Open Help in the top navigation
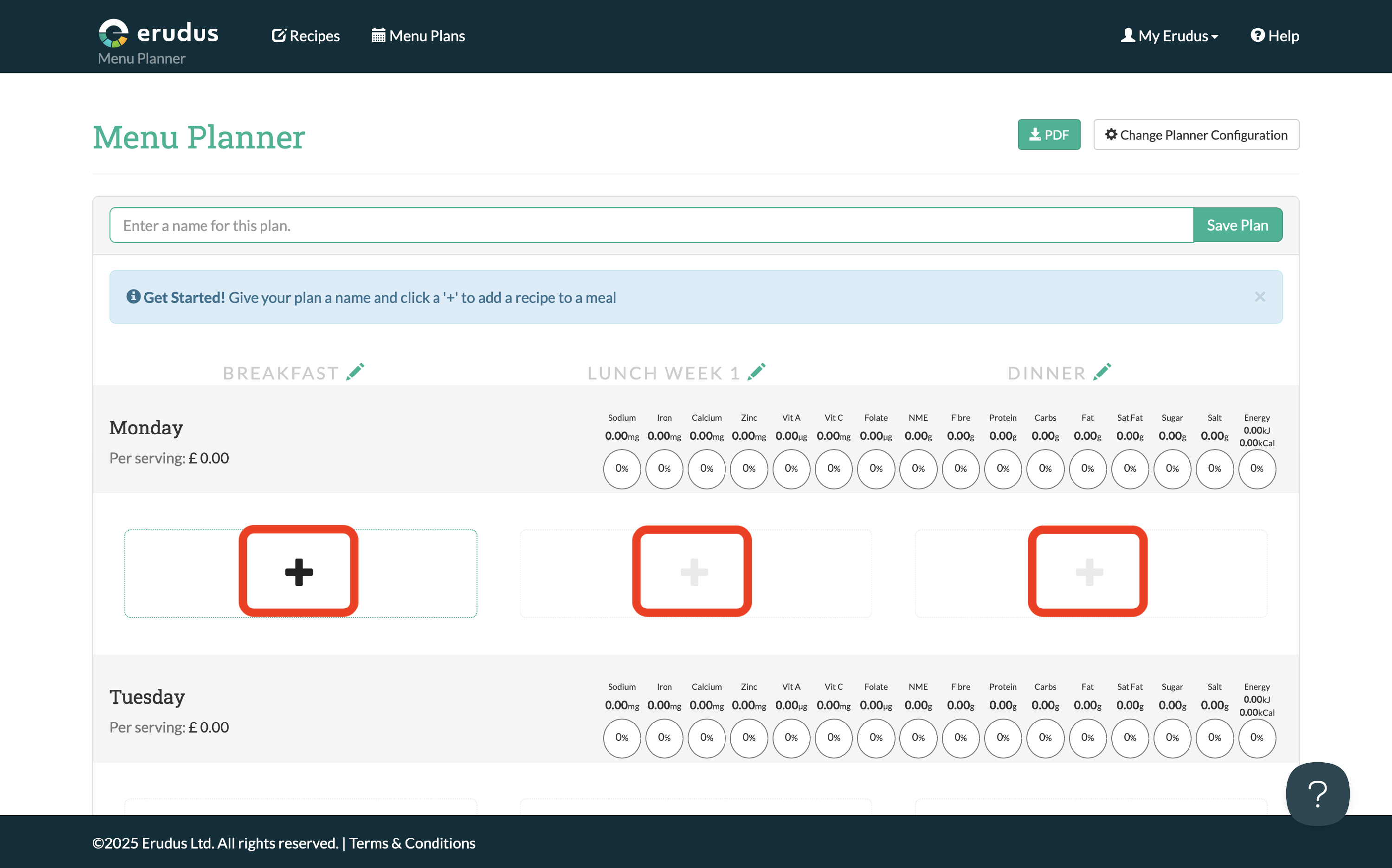This screenshot has height=868, width=1392. pos(1275,36)
